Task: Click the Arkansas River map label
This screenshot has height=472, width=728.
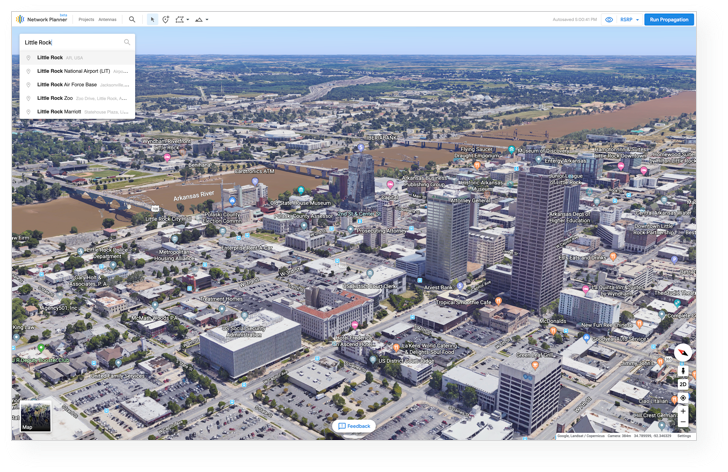Action: [x=194, y=195]
